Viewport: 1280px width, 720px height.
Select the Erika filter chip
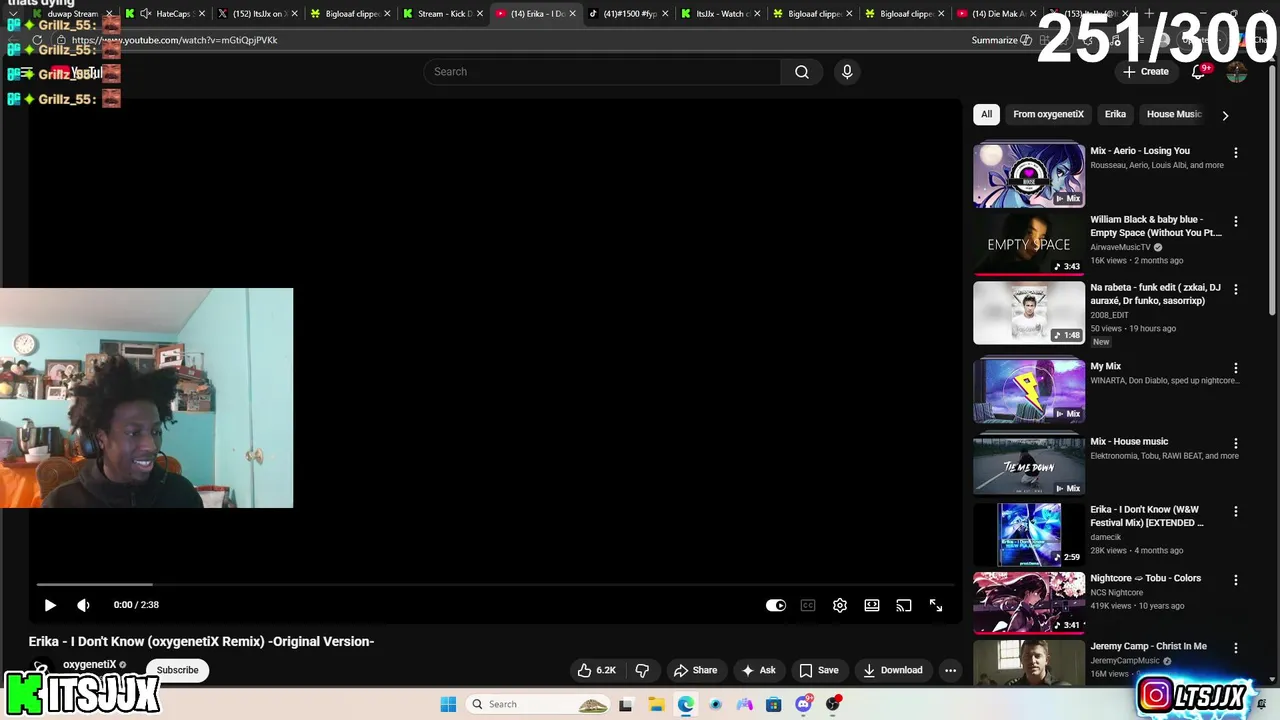click(x=1115, y=114)
